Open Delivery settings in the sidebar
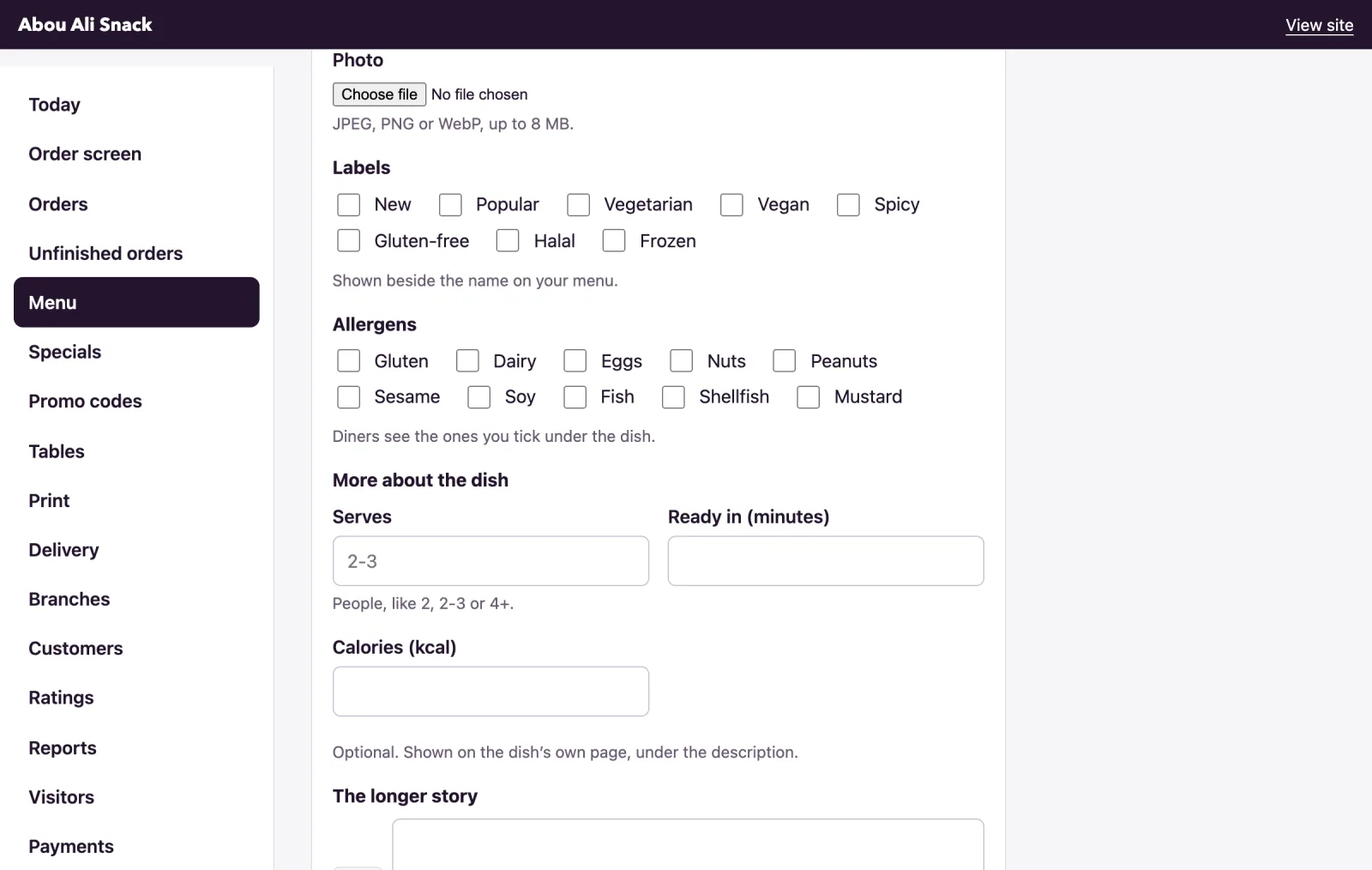 [x=136, y=550]
